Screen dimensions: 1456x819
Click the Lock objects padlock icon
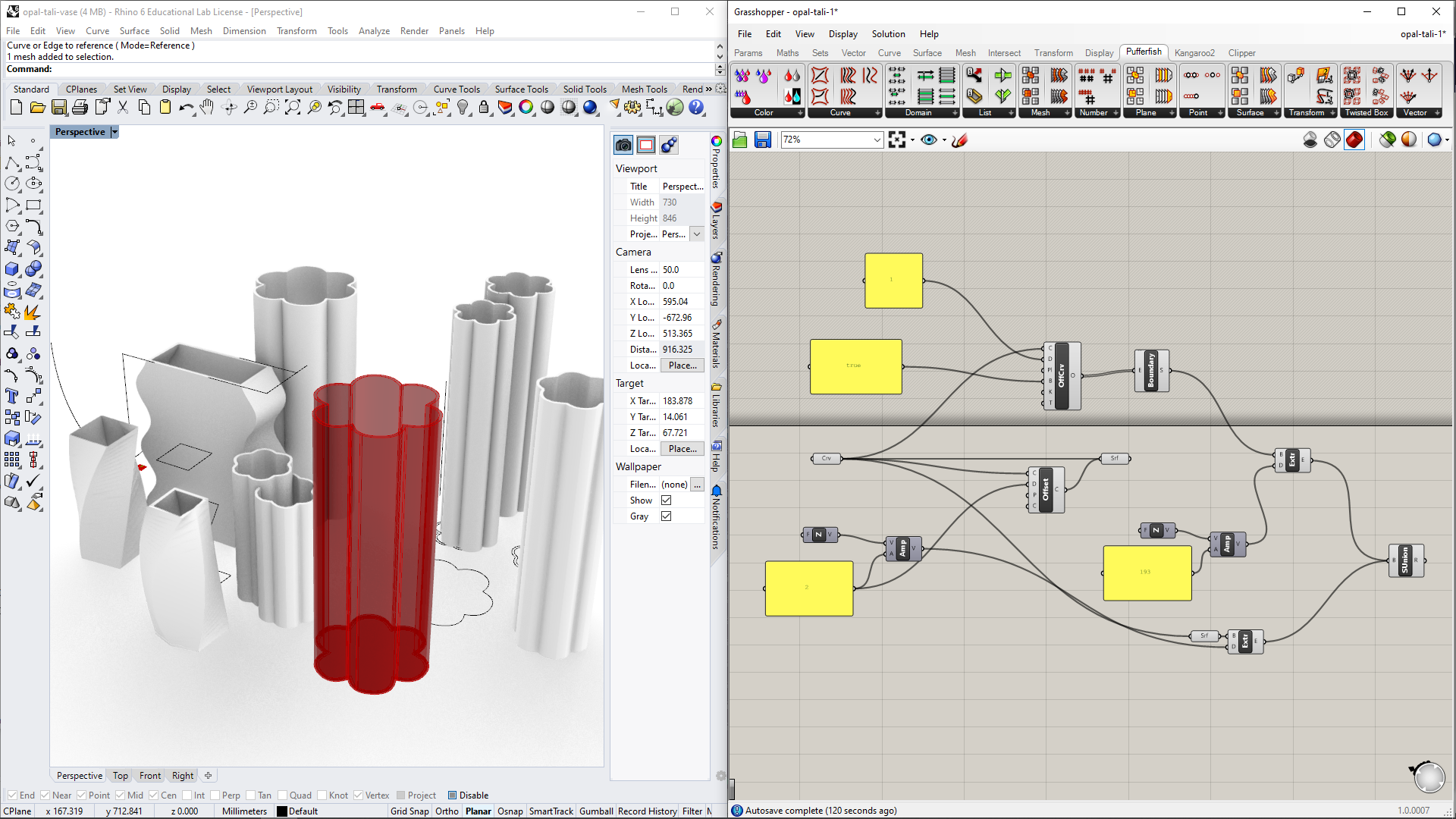point(484,108)
